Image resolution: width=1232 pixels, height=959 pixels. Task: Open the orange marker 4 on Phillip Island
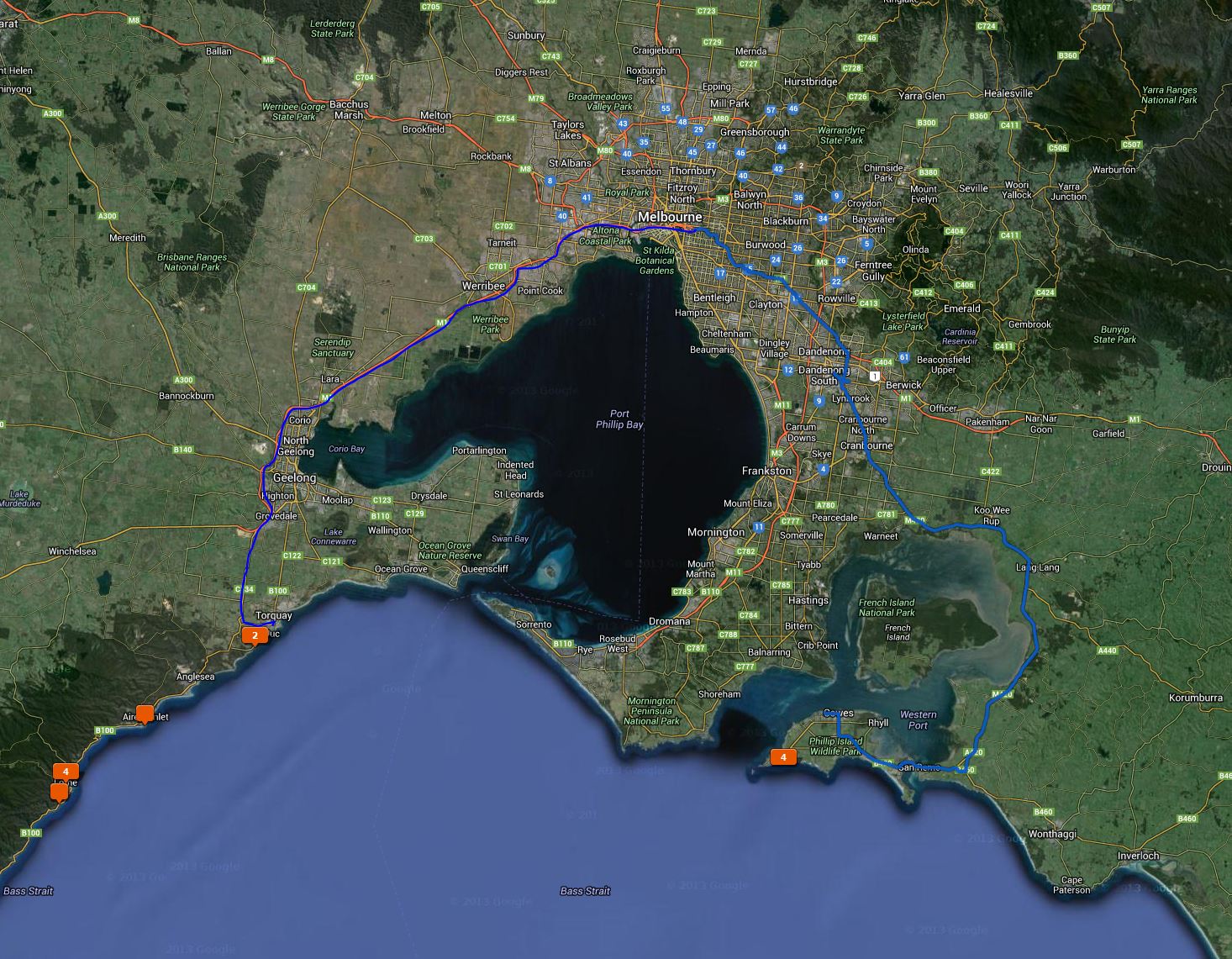tap(783, 757)
